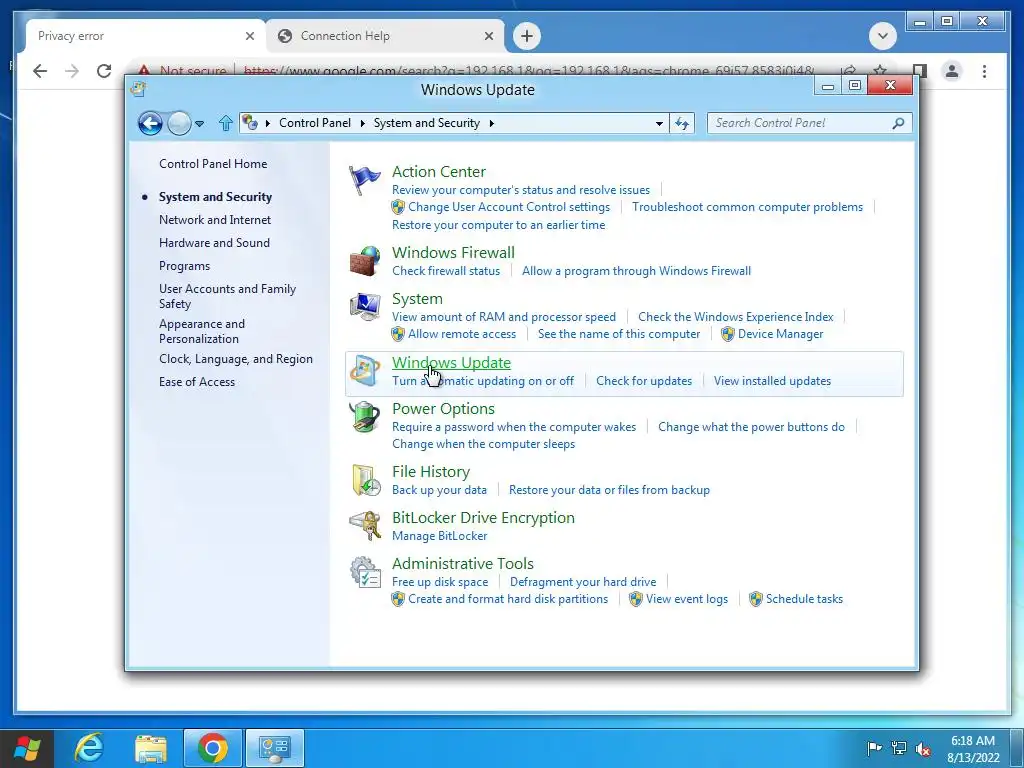1024x768 pixels.
Task: Open the Administrative Tools gear icon
Action: pyautogui.click(x=364, y=571)
